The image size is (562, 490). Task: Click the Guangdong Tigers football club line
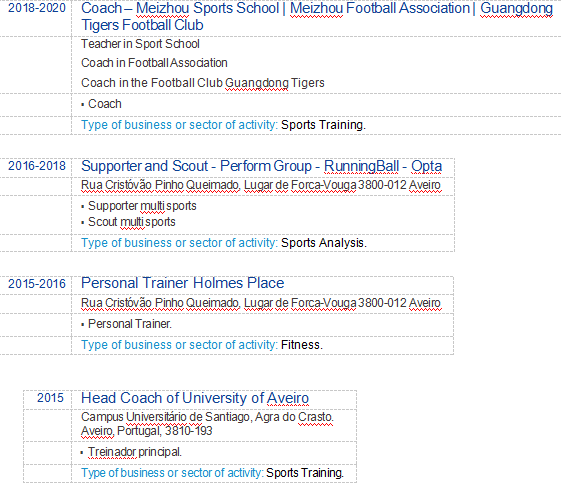click(x=203, y=83)
